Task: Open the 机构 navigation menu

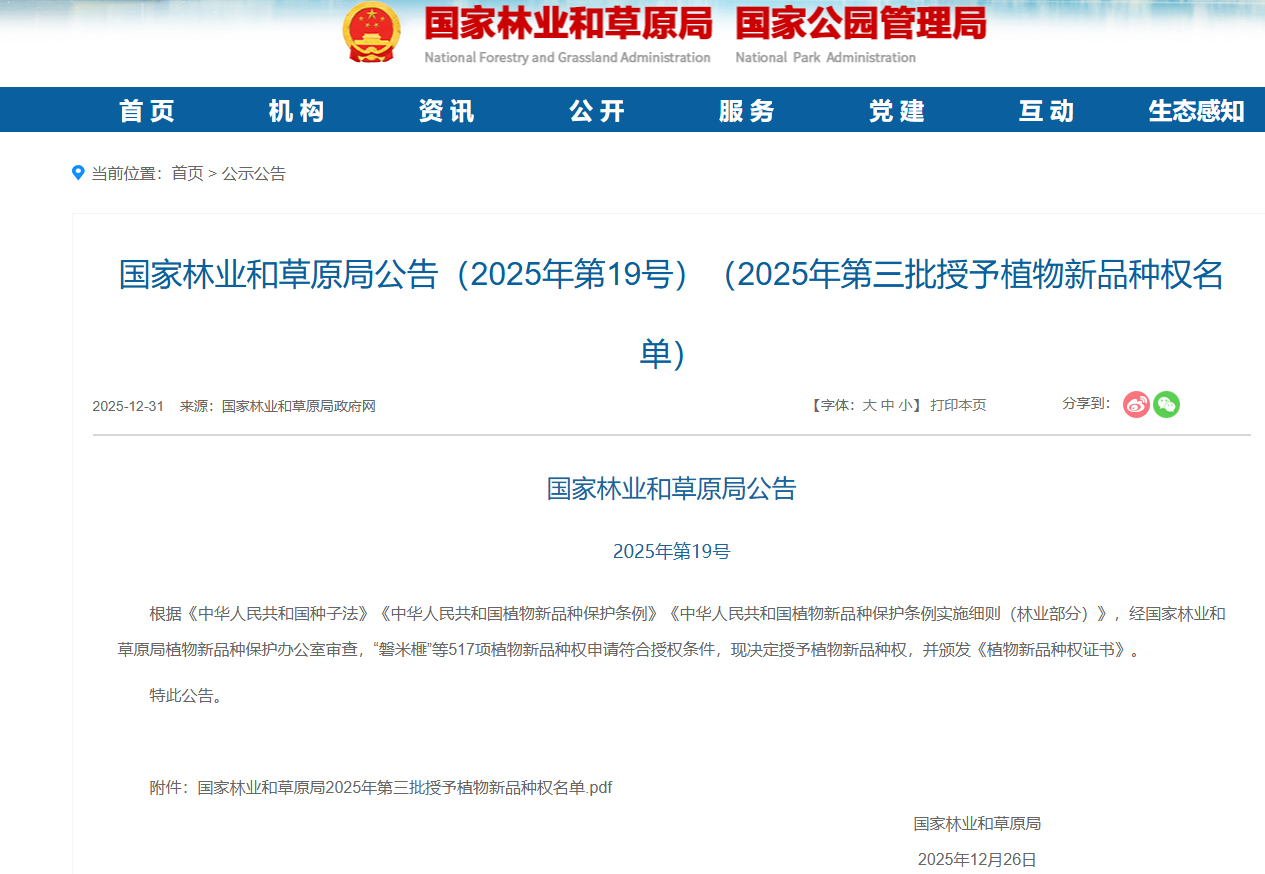Action: [297, 111]
